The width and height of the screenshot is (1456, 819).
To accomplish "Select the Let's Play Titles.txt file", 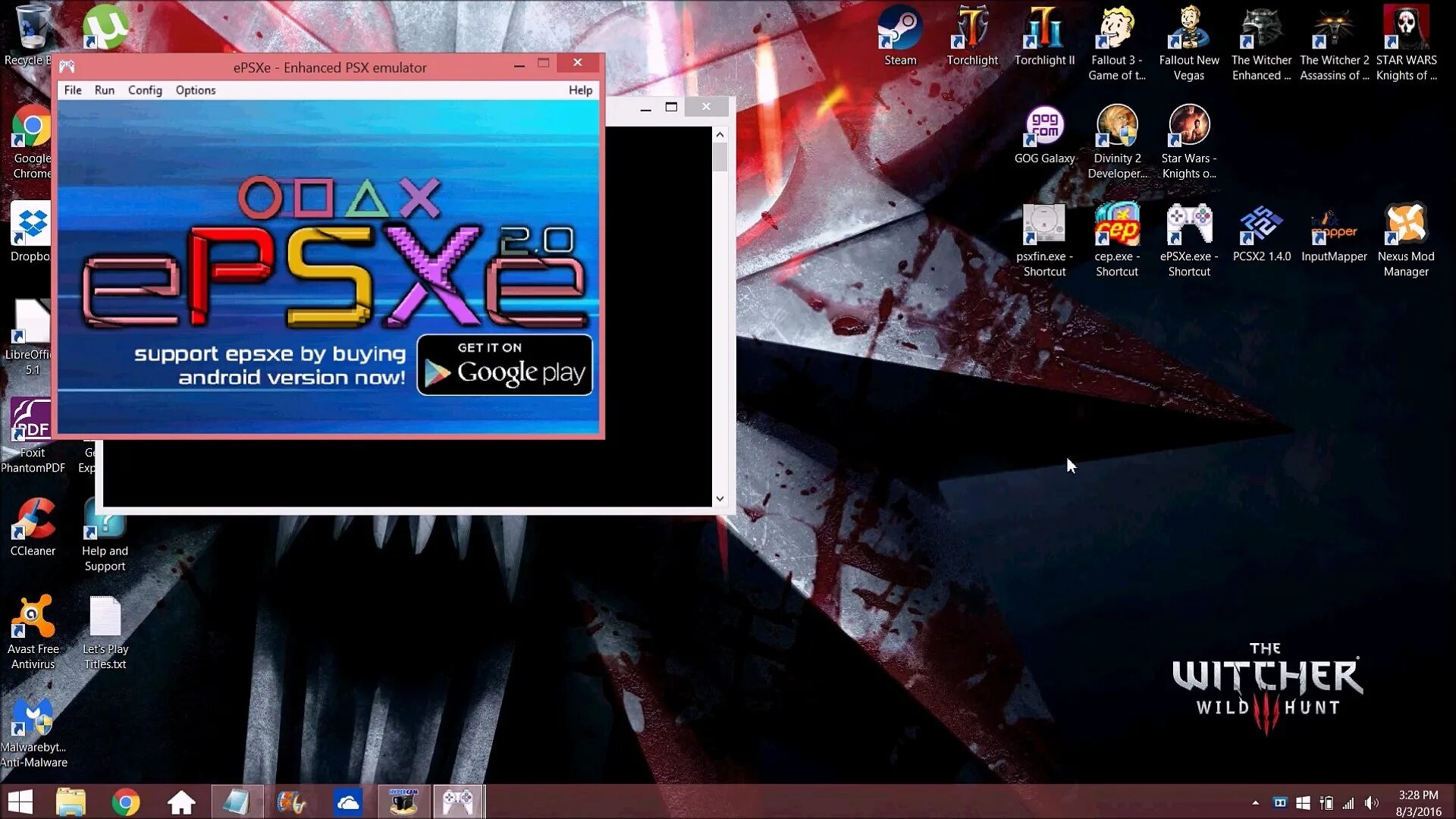I will 105,632.
